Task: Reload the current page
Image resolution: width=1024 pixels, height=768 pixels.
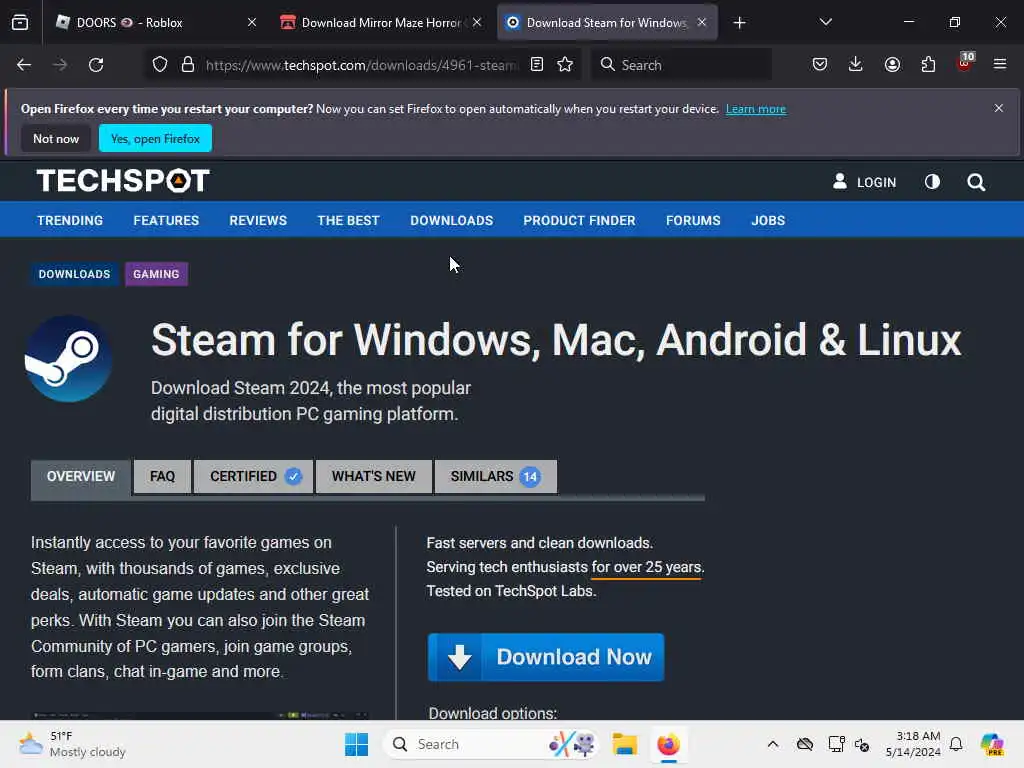Action: [96, 65]
